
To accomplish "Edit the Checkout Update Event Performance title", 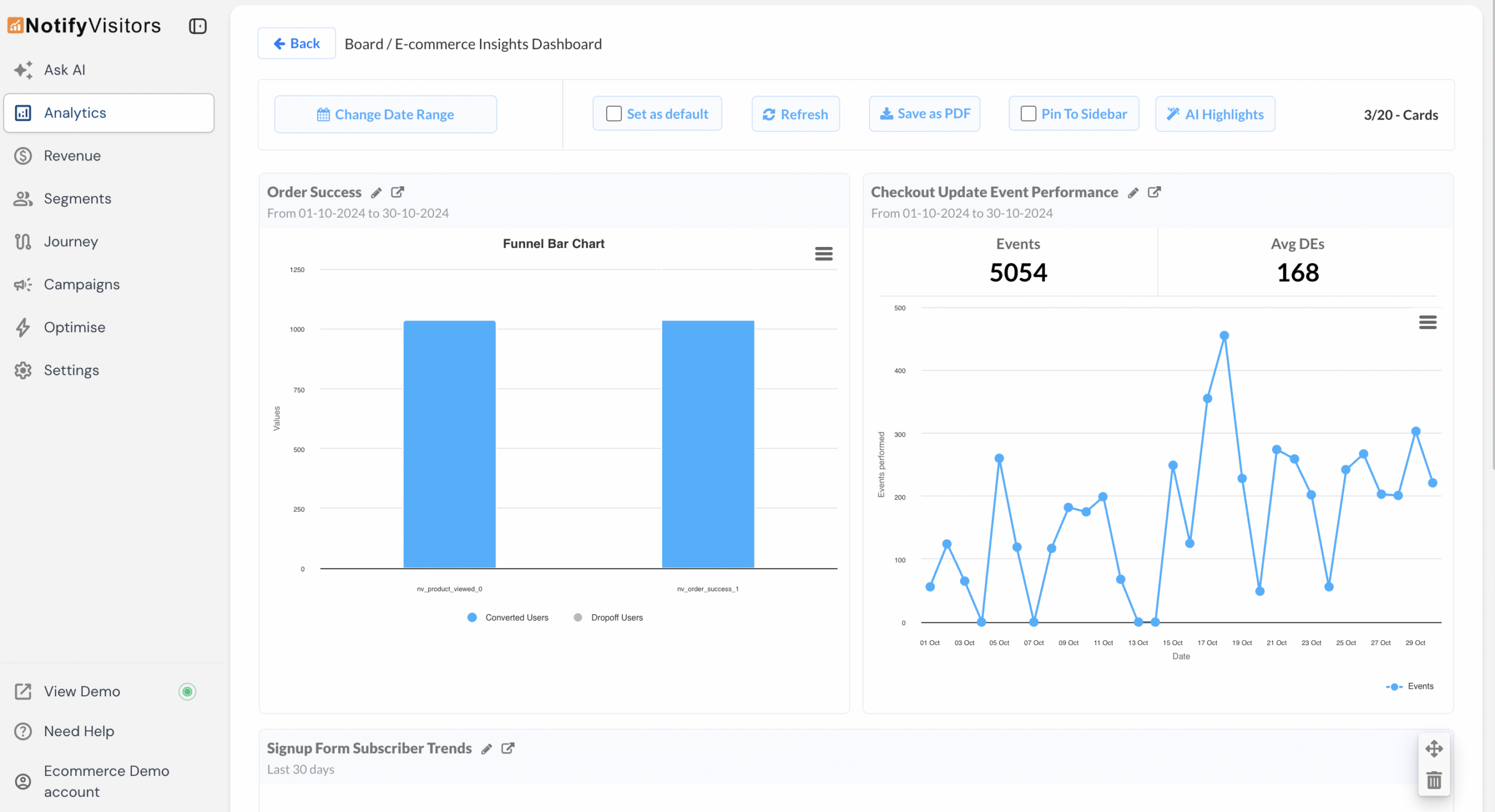I will [1134, 192].
